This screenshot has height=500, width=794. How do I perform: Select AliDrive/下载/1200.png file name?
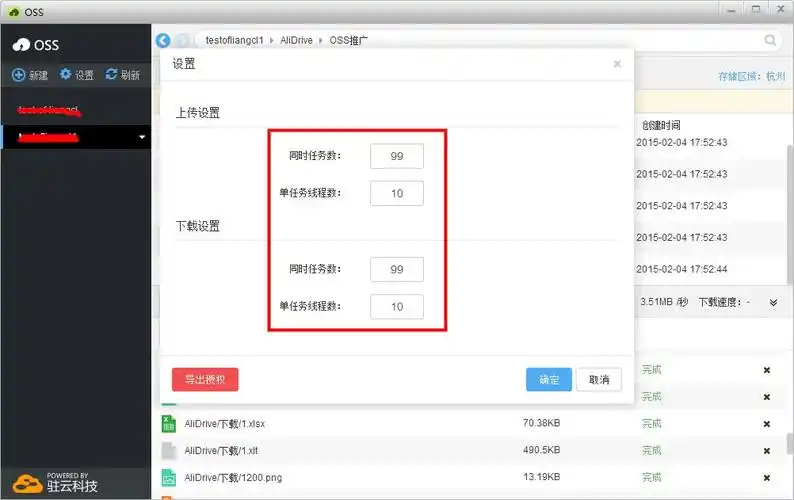coord(233,477)
